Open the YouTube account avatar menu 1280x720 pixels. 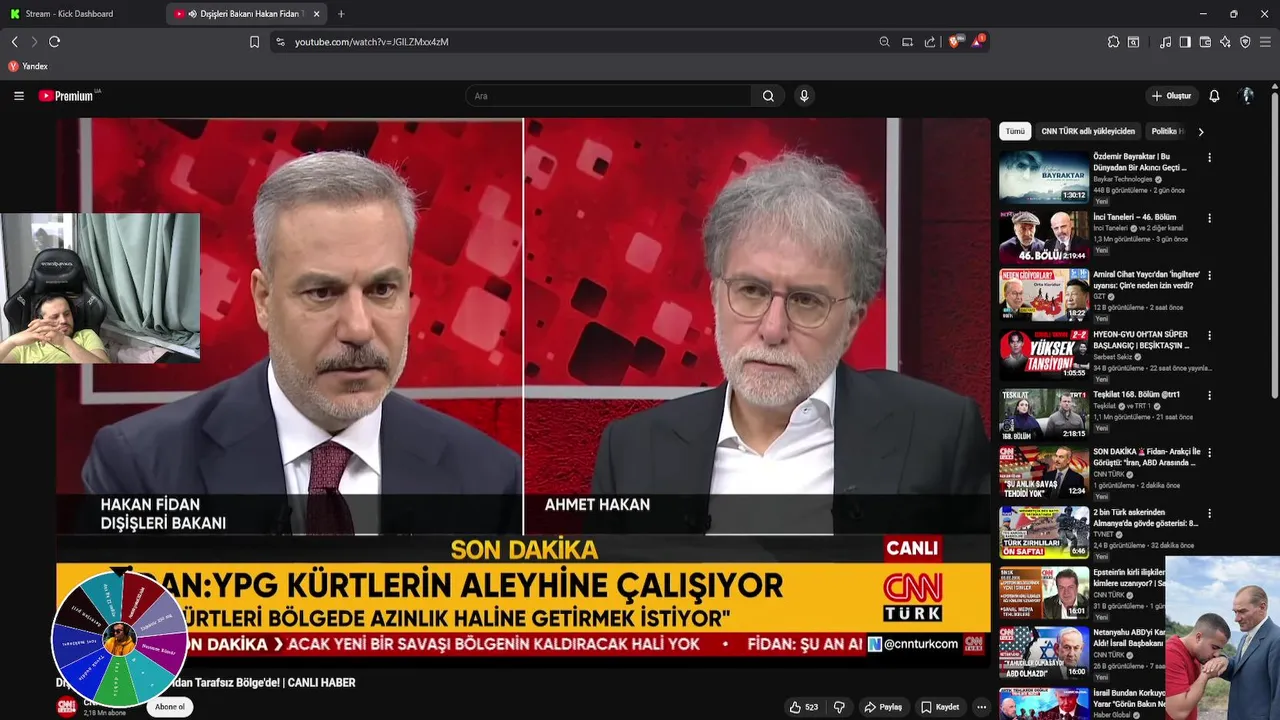(1246, 96)
